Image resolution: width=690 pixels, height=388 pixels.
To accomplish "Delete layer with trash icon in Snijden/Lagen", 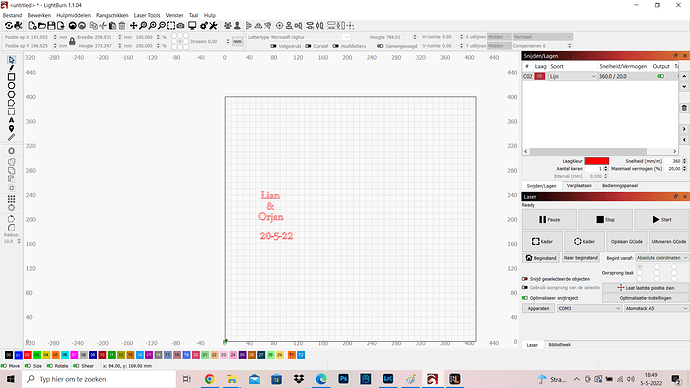I will point(684,108).
